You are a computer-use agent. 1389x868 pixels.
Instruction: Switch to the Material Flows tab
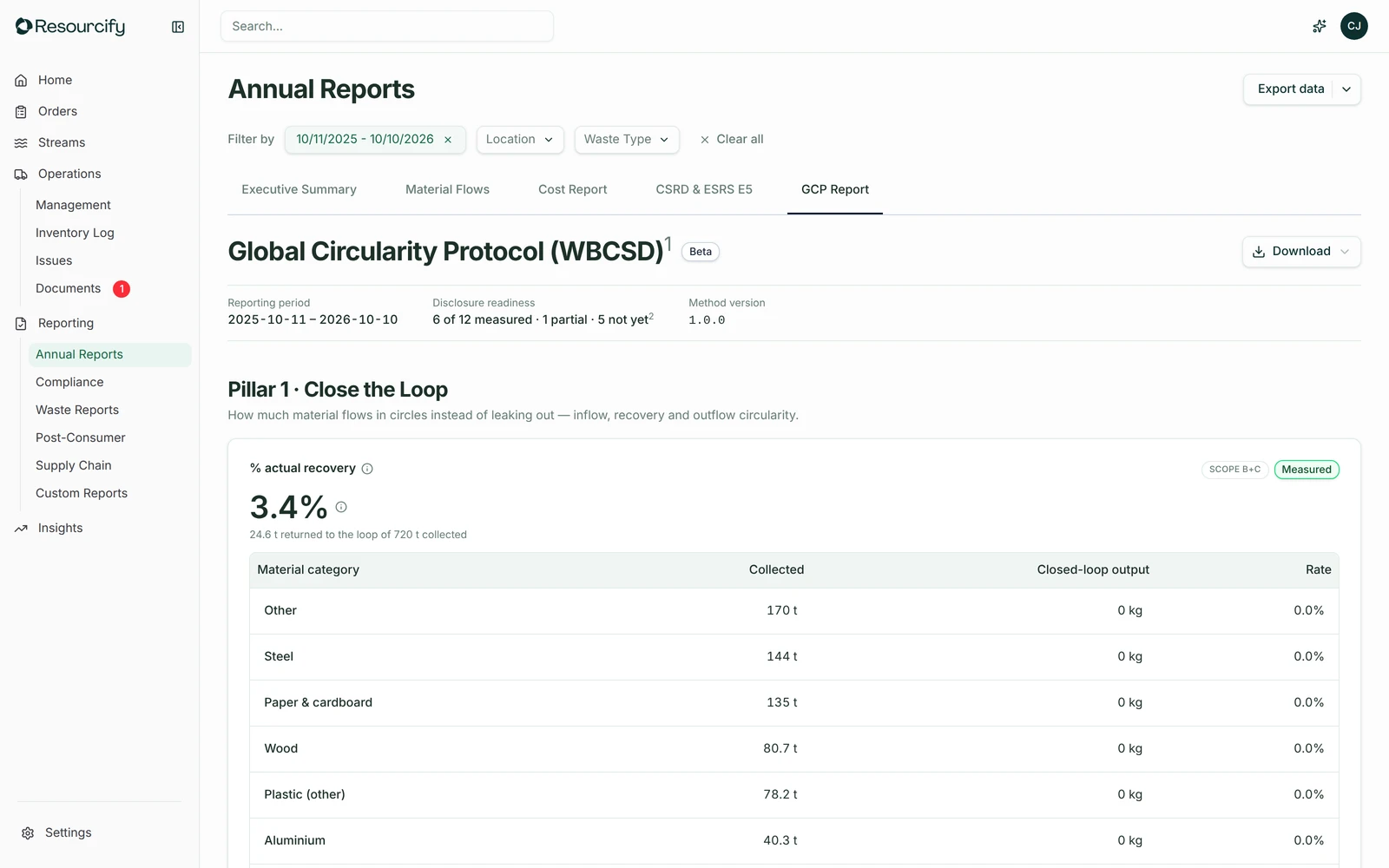coord(447,189)
